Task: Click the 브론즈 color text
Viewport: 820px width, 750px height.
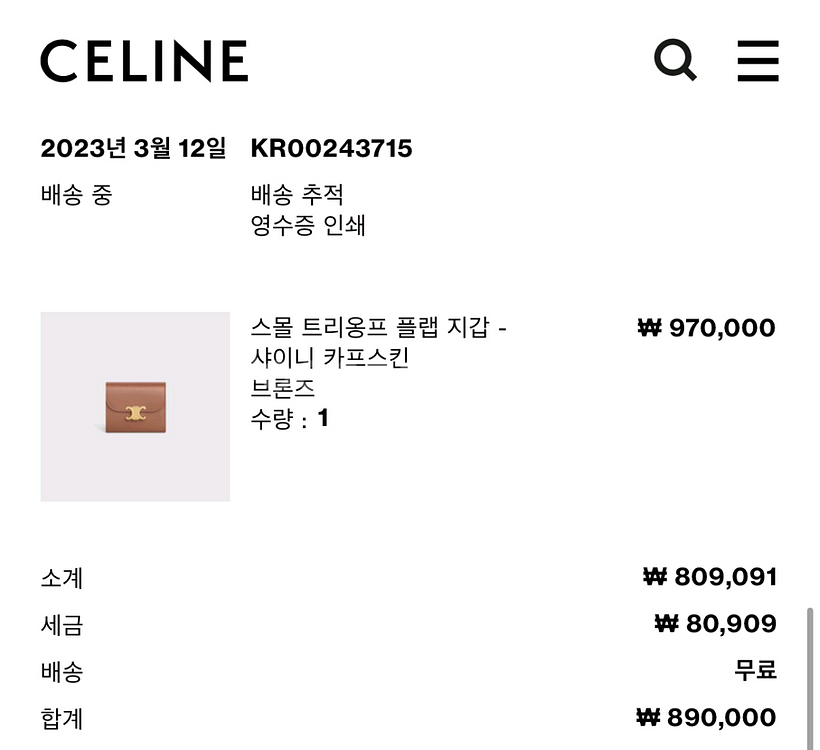Action: pyautogui.click(x=283, y=388)
